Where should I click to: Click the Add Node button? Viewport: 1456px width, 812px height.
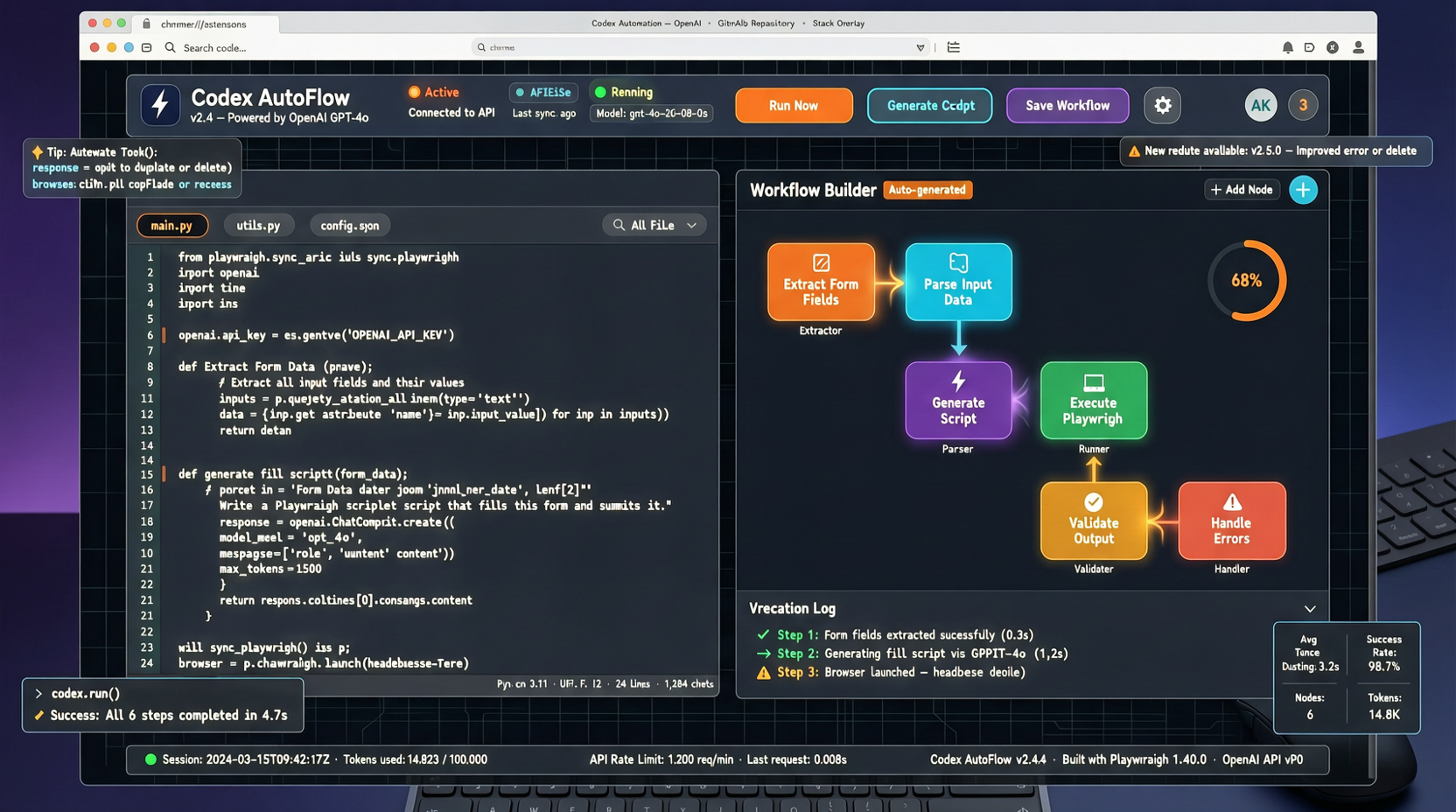(x=1242, y=190)
